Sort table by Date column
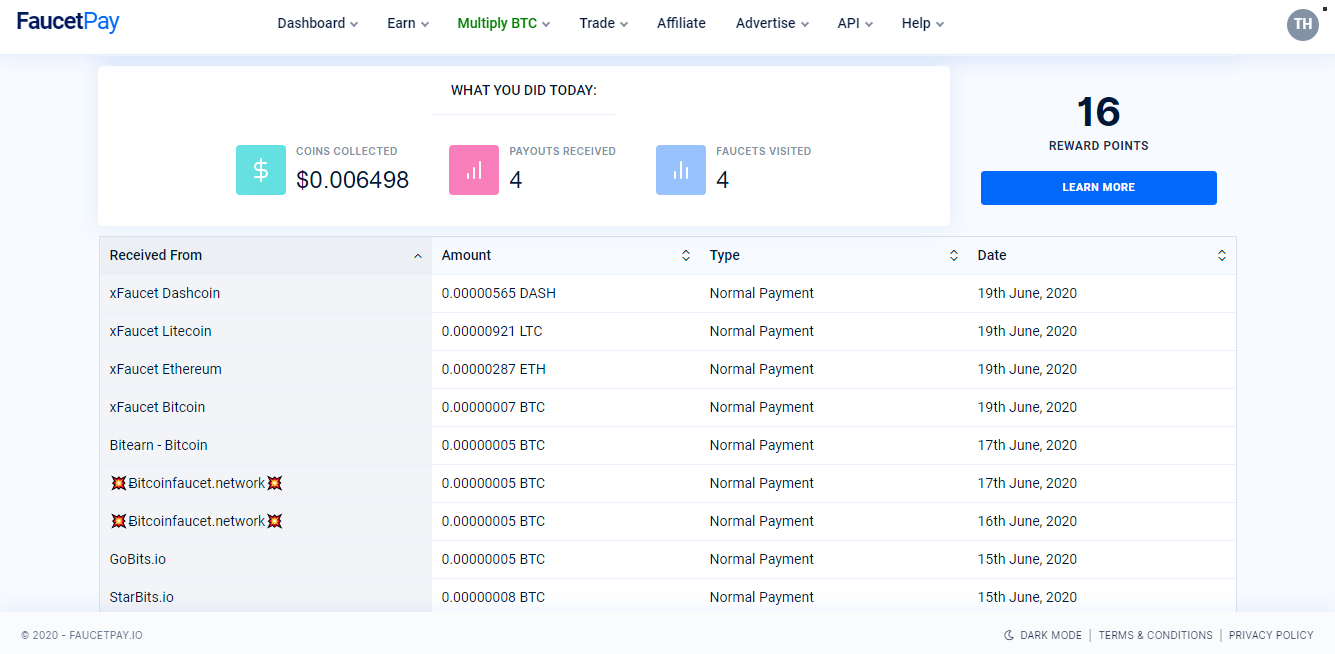1335x654 pixels. (1102, 256)
